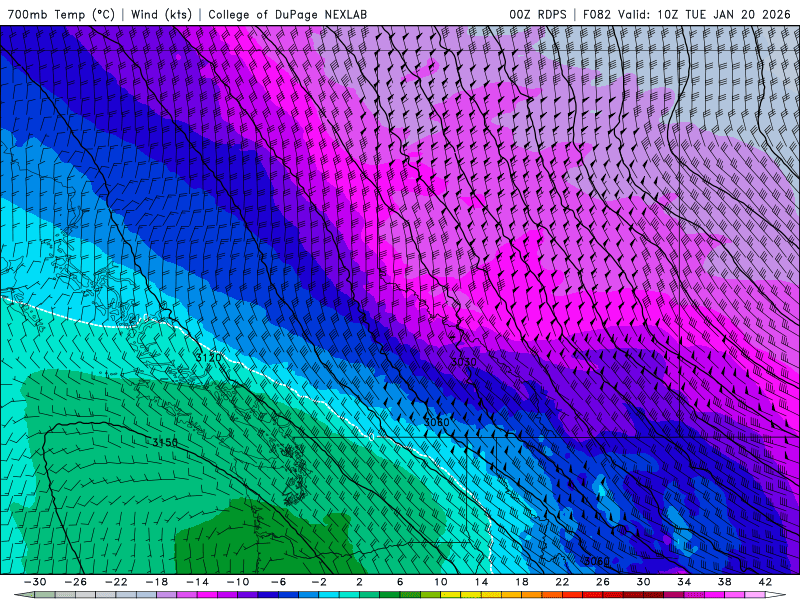Click the 3060 contour label nearest the colorbar

[x=597, y=561]
